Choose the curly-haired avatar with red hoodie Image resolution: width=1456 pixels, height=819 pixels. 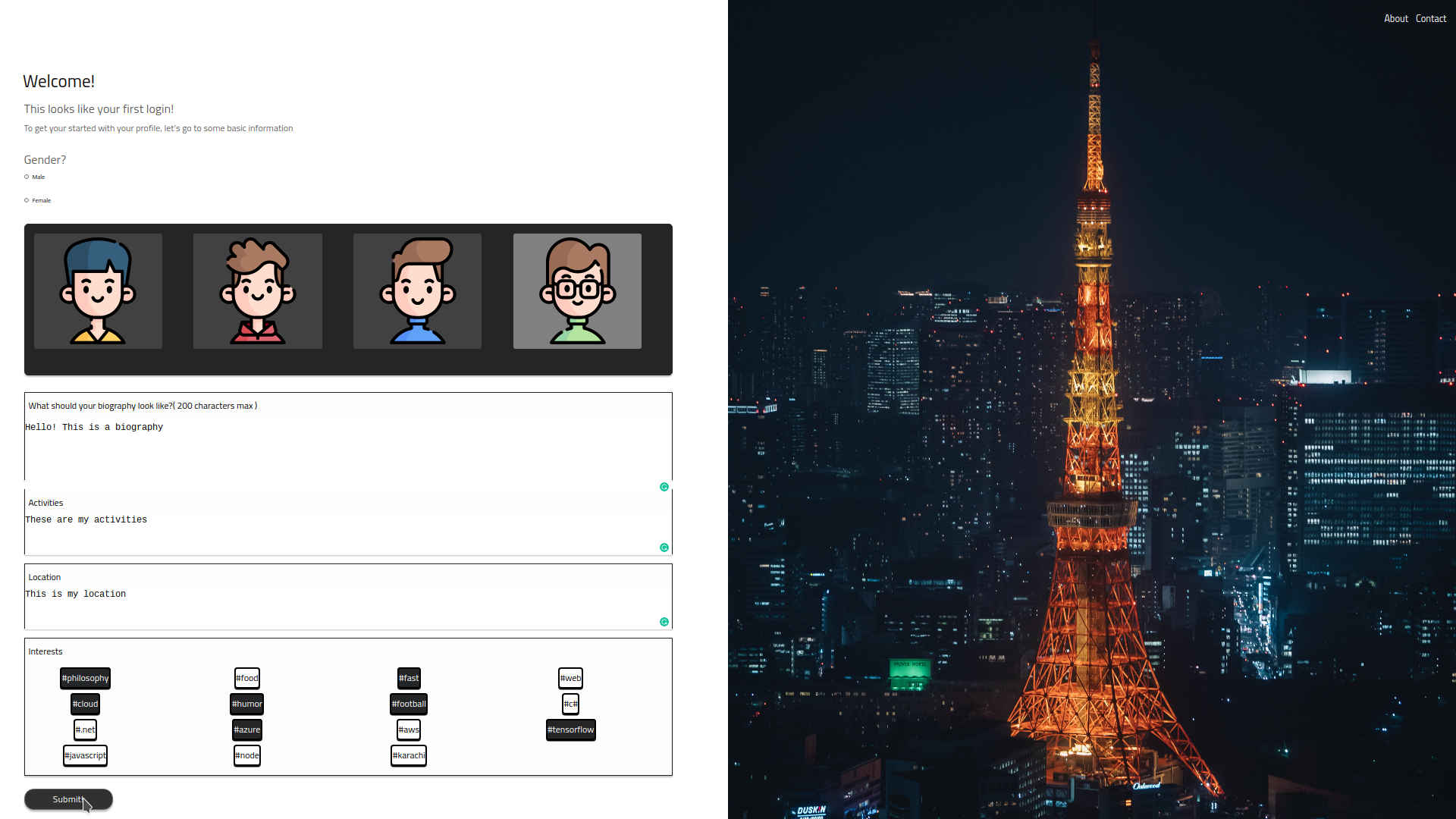click(258, 291)
